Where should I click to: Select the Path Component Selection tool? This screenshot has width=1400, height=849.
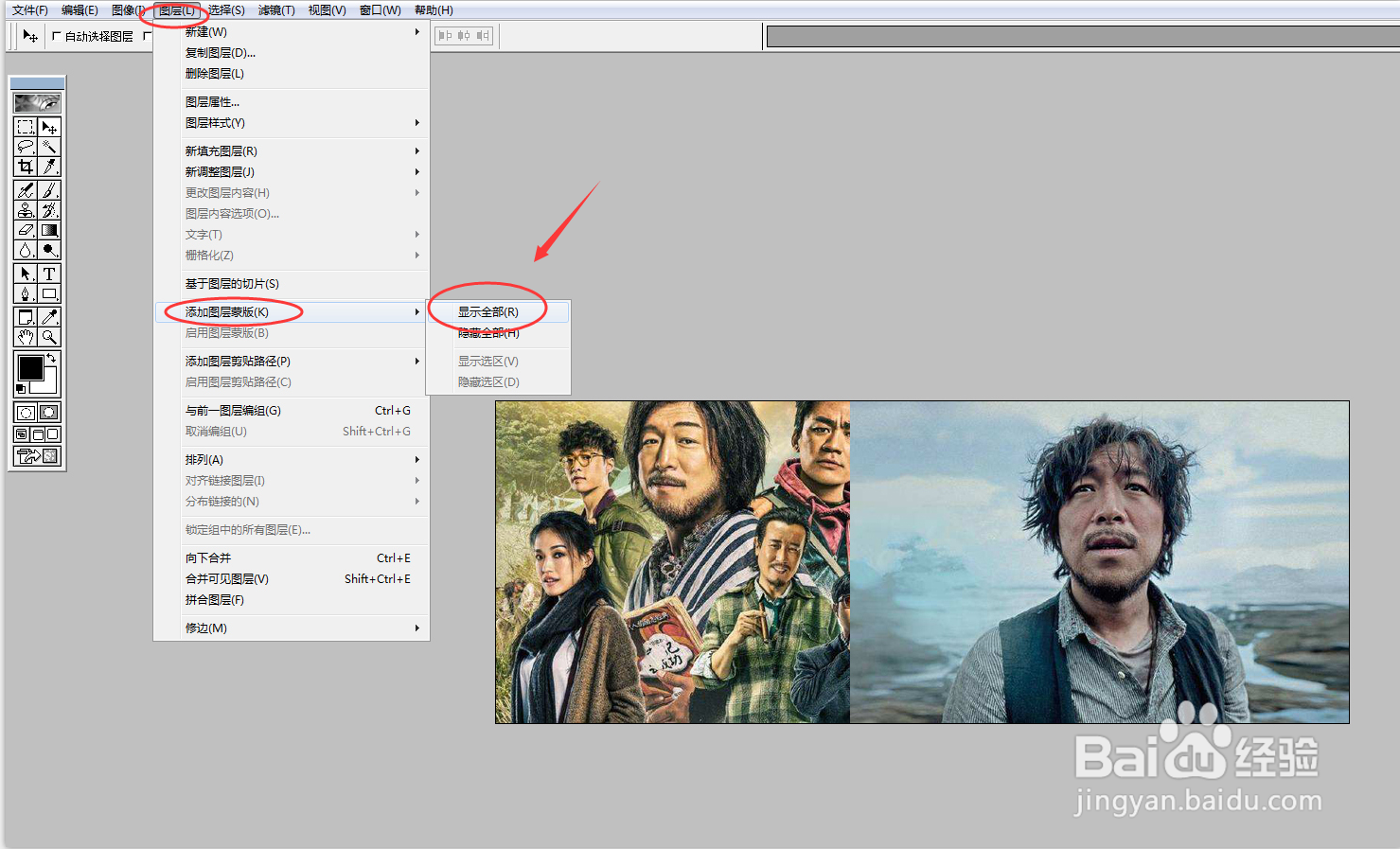[x=26, y=274]
